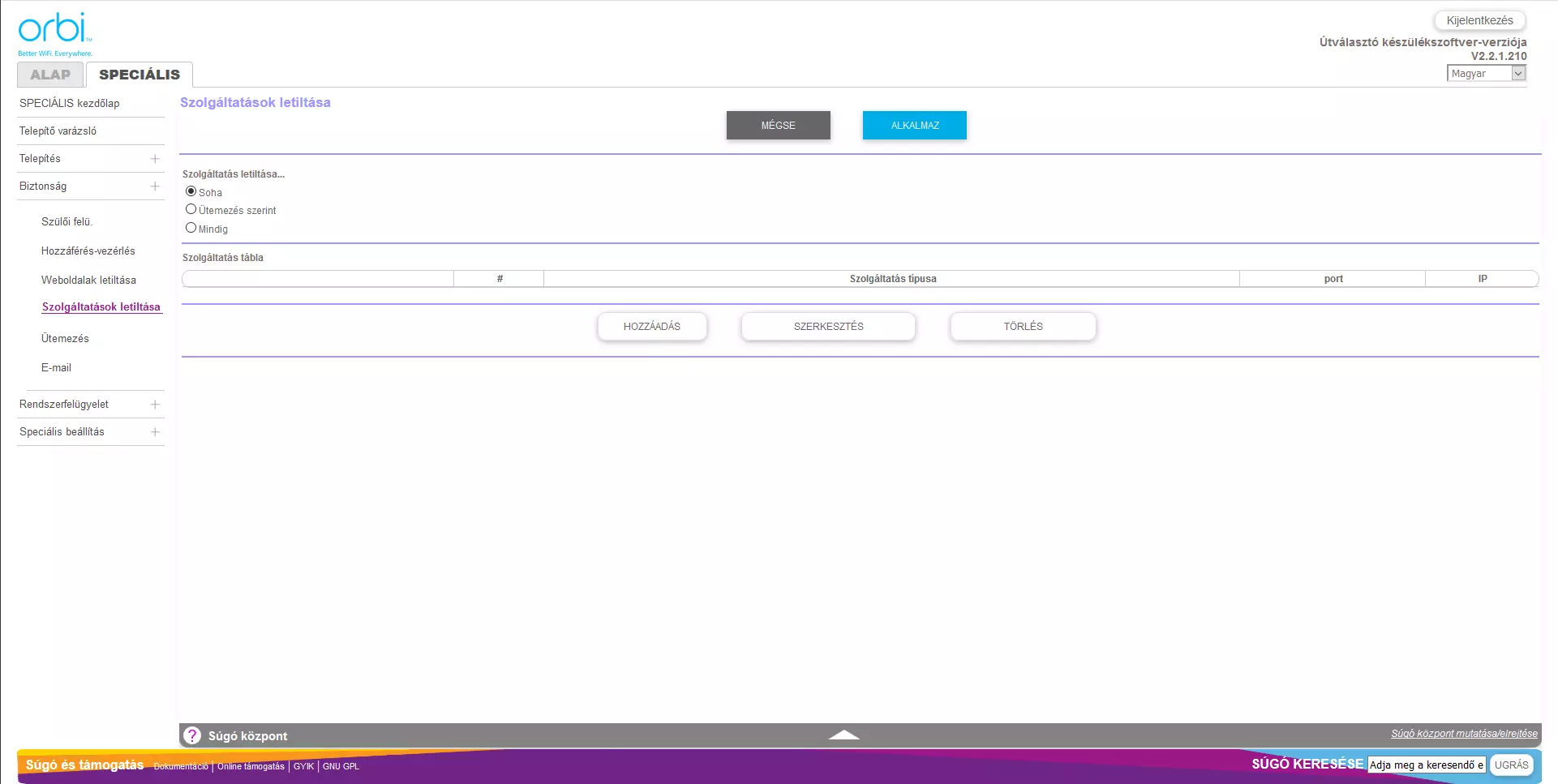The height and width of the screenshot is (784, 1558).
Task: Expand the Rendszerfelügyelet plus icon
Action: 155,405
